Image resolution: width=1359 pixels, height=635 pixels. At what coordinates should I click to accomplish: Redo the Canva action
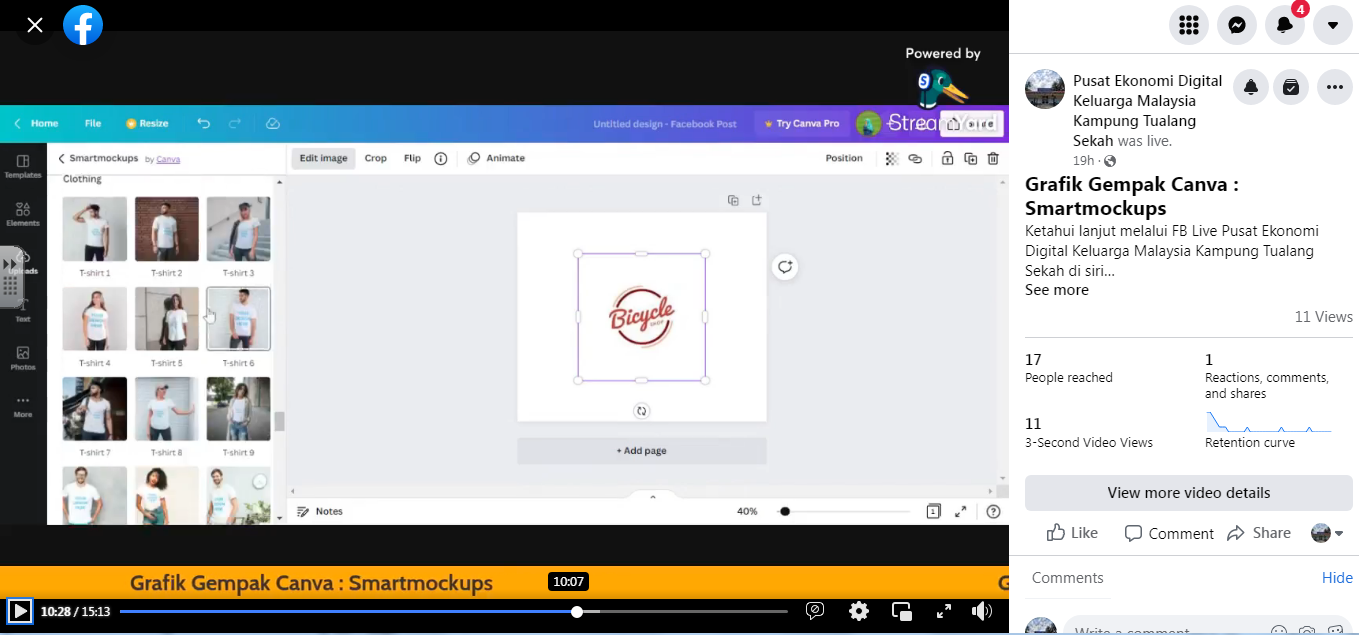235,124
